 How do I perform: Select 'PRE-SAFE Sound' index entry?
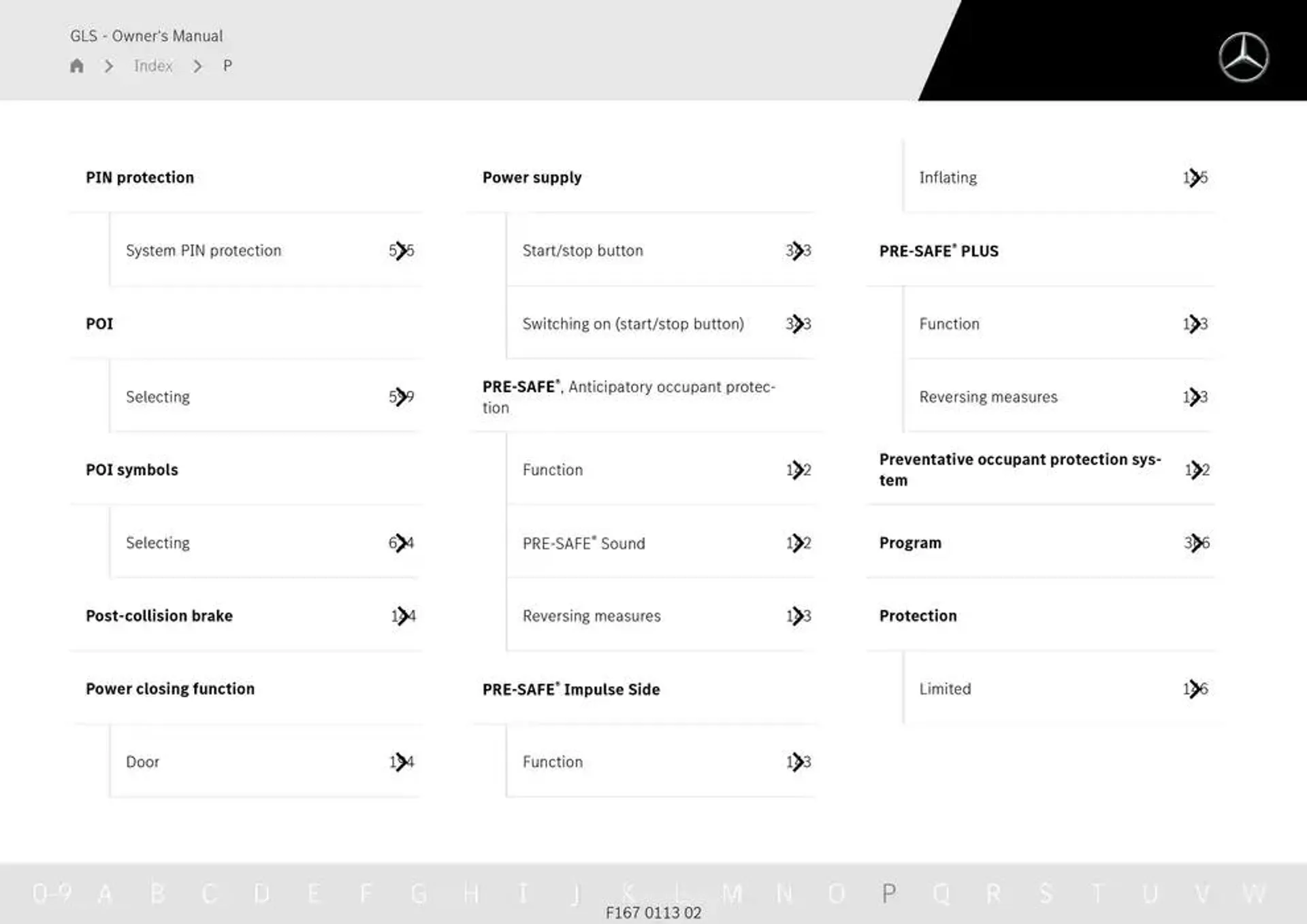pyautogui.click(x=582, y=542)
